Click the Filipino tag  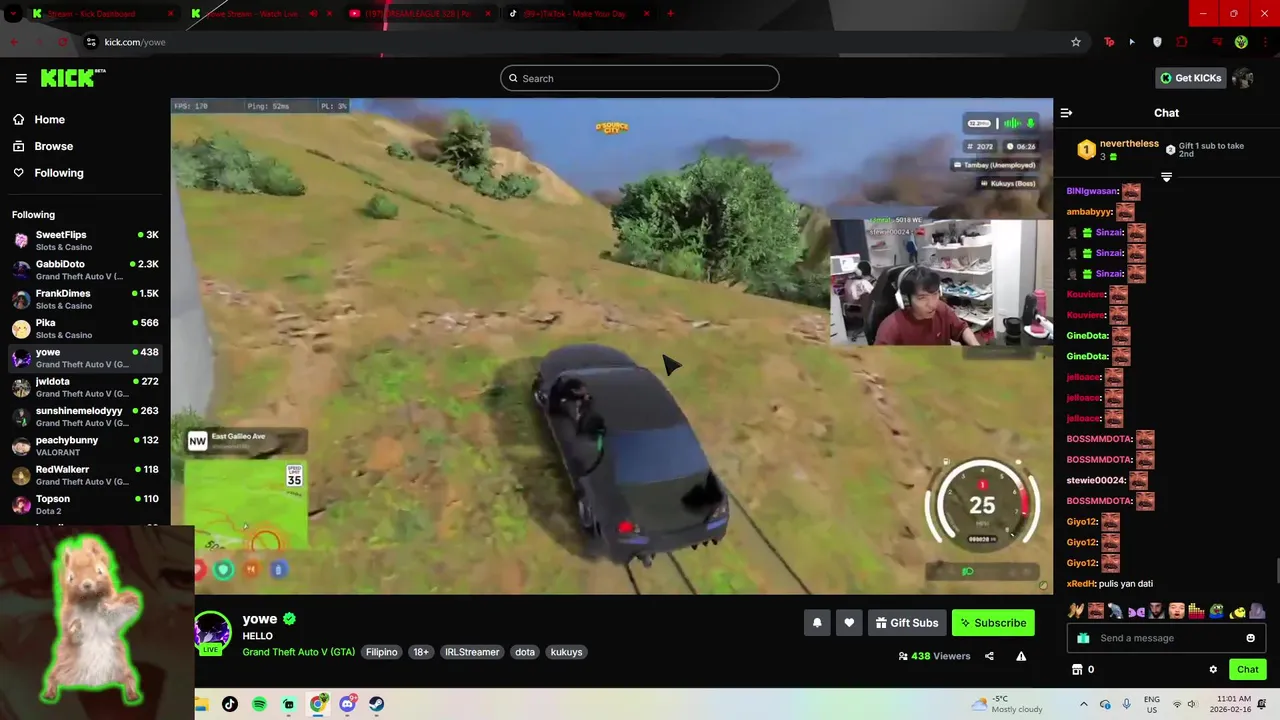pyautogui.click(x=381, y=652)
